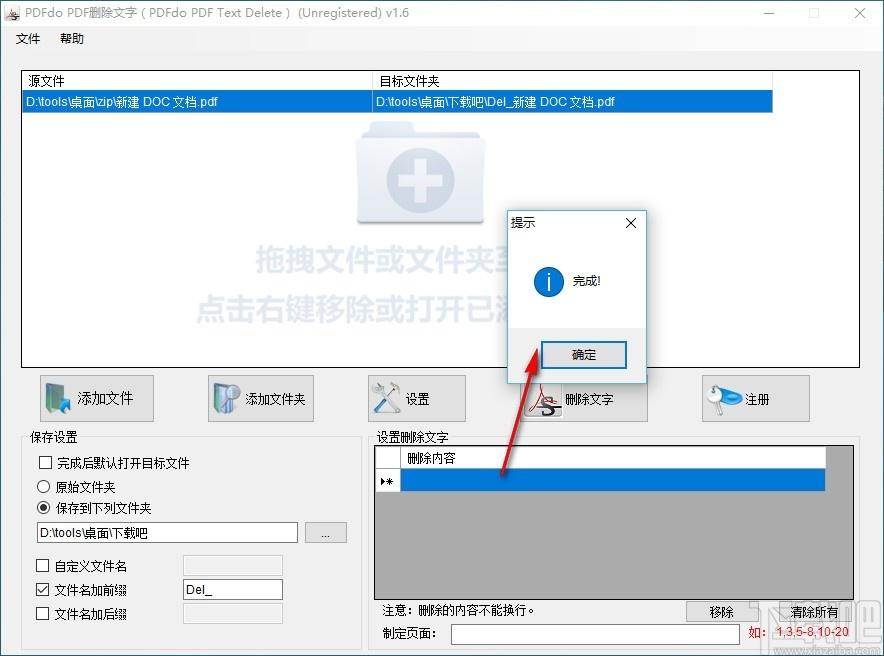Screen dimensions: 884x656
Task: Click the PDFdo app icon in title bar
Action: click(x=11, y=14)
